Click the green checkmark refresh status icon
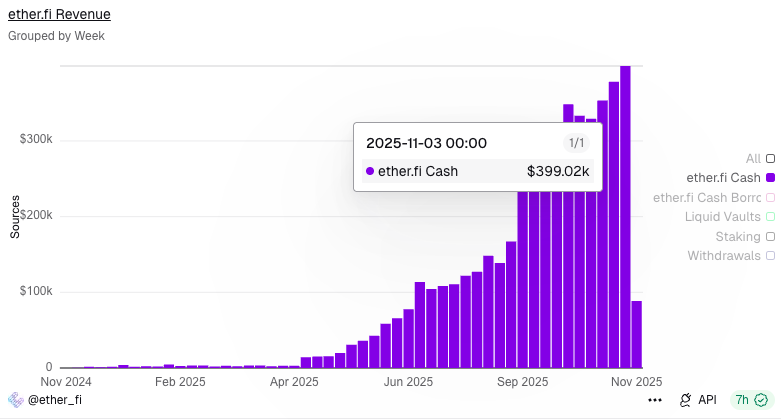 761,400
